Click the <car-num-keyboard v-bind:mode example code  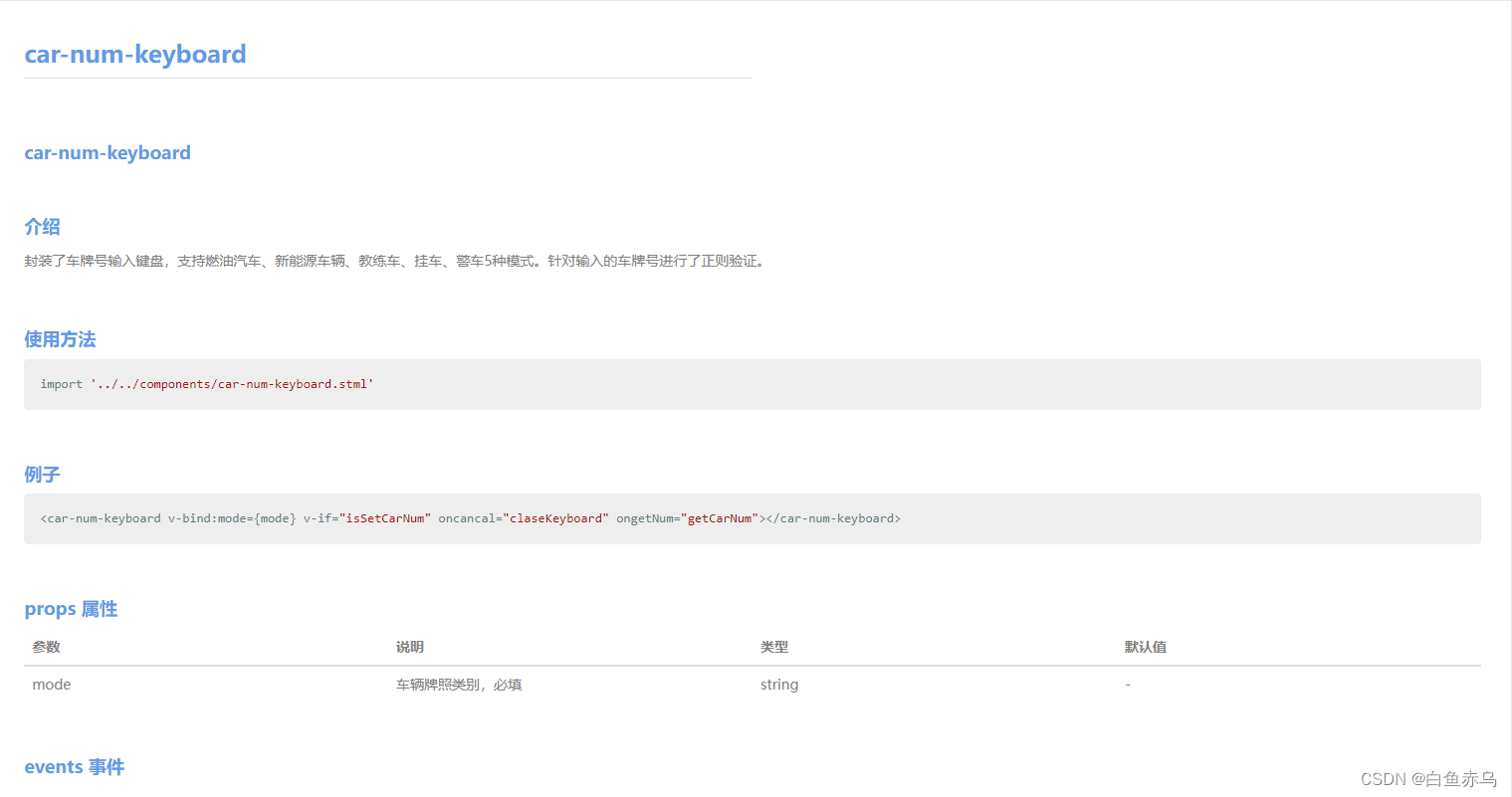click(x=470, y=518)
